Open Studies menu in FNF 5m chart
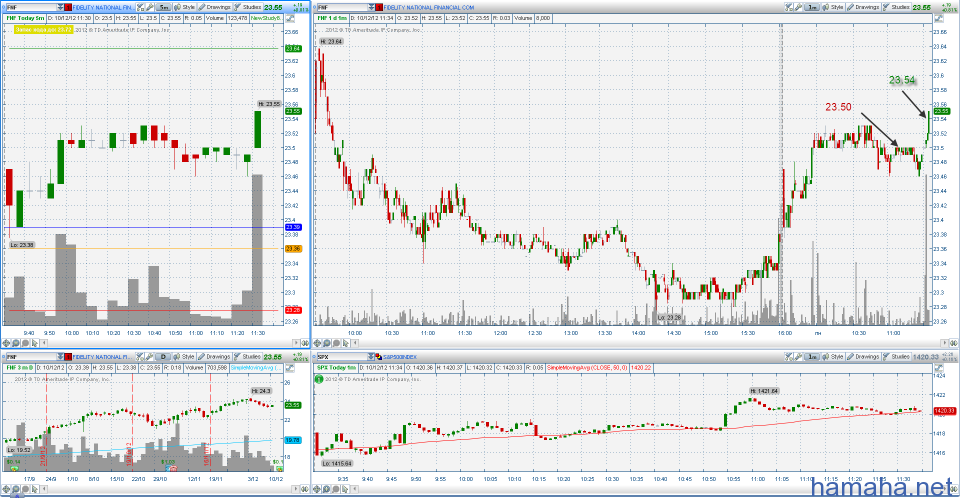The image size is (960, 498). click(x=248, y=7)
